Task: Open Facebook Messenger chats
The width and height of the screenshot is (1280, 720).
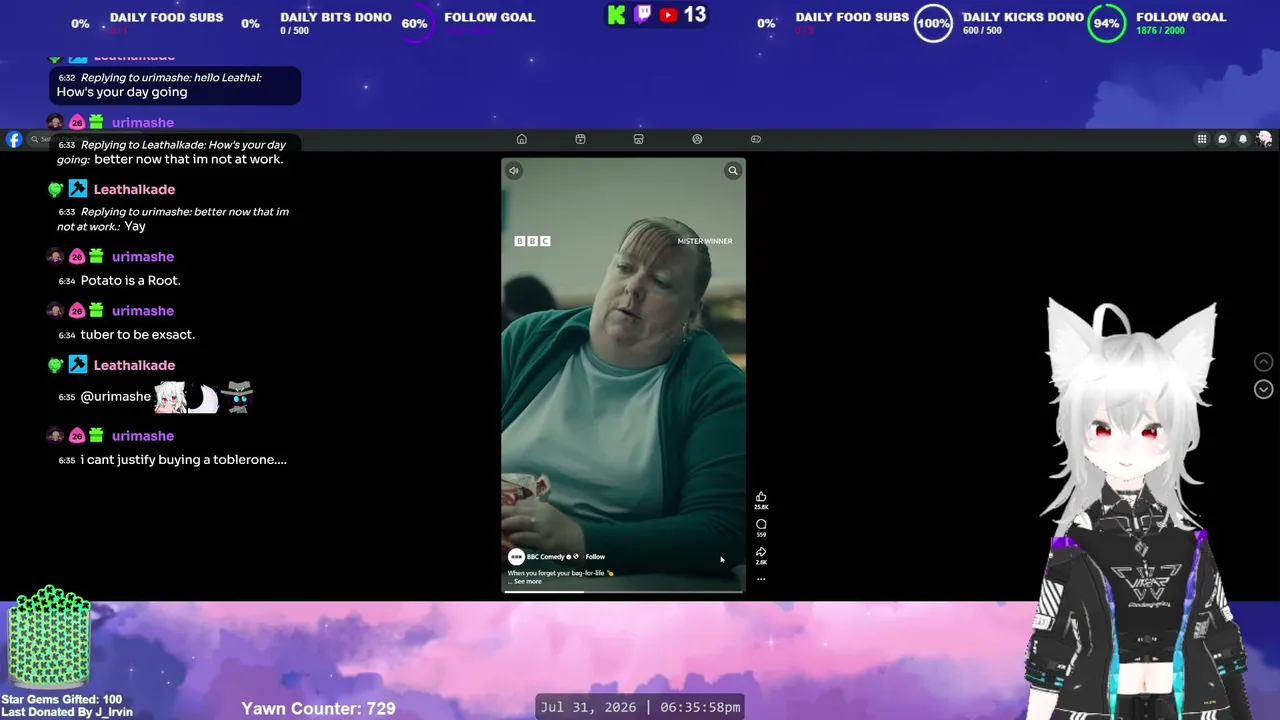Action: [1222, 139]
